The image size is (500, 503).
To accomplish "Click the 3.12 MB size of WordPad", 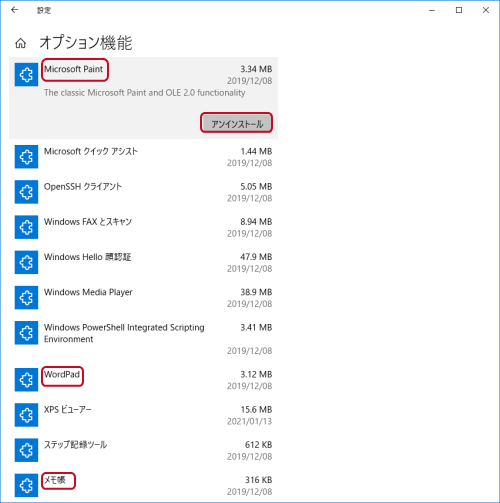I will [x=256, y=374].
